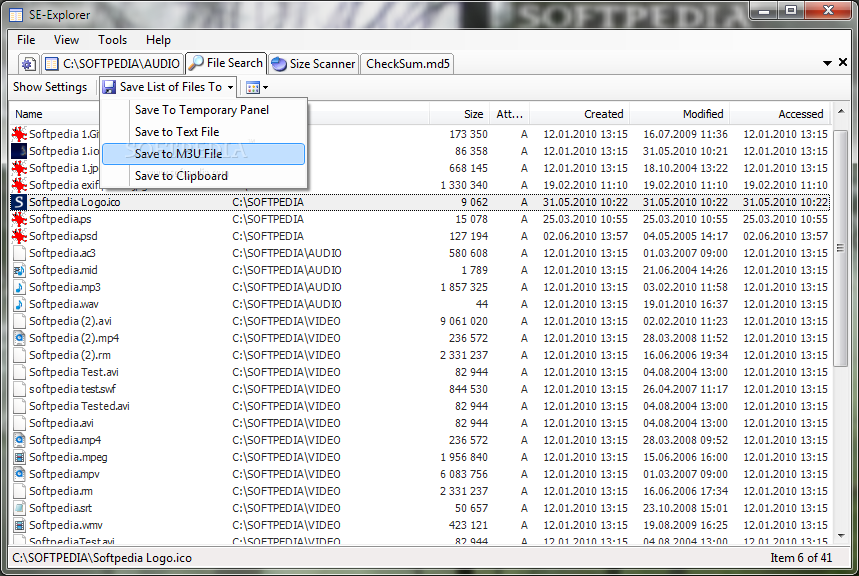Select the Softpedia Tested.avi row
The image size is (859, 576).
(420, 406)
